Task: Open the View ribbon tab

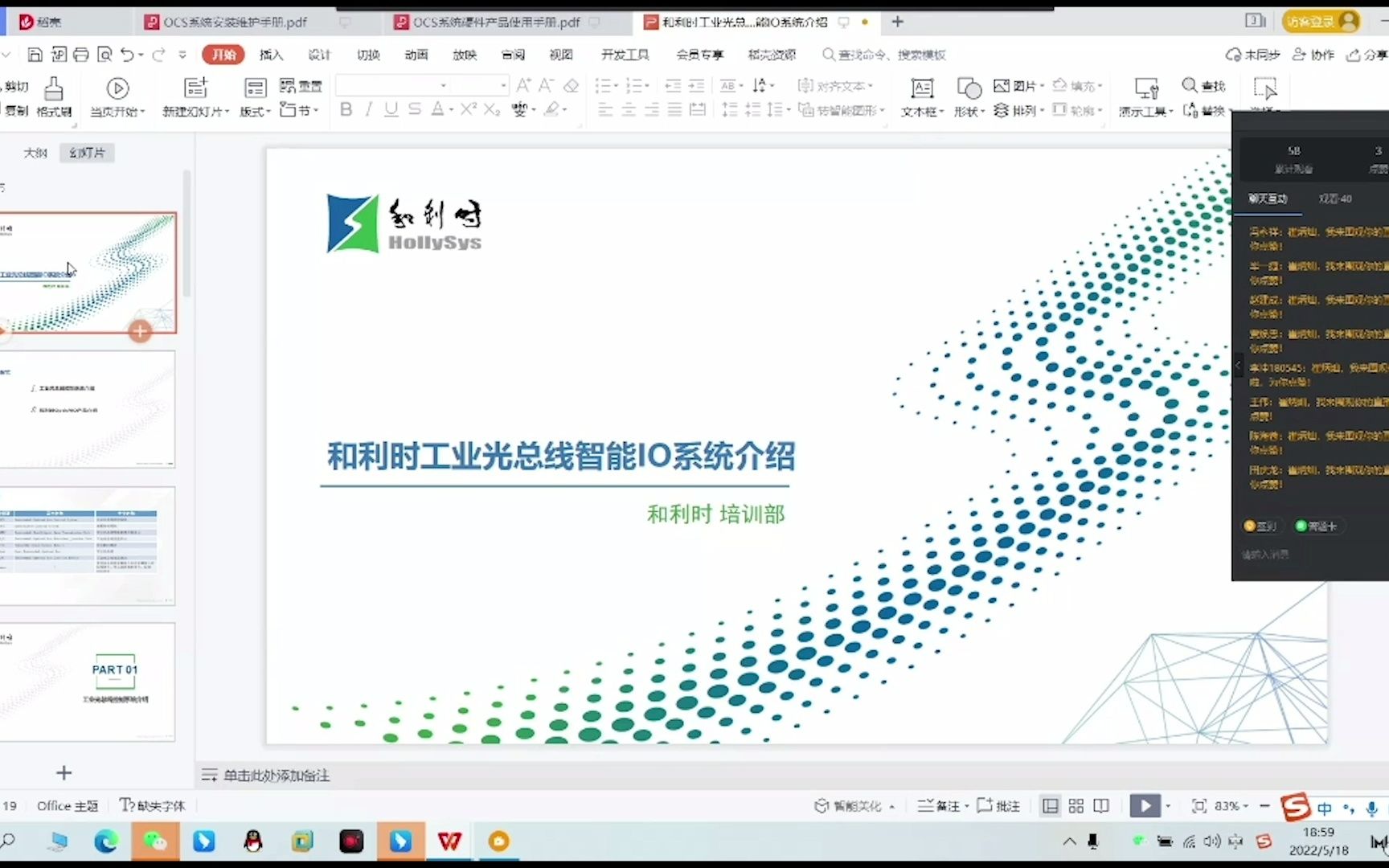Action: pos(561,55)
